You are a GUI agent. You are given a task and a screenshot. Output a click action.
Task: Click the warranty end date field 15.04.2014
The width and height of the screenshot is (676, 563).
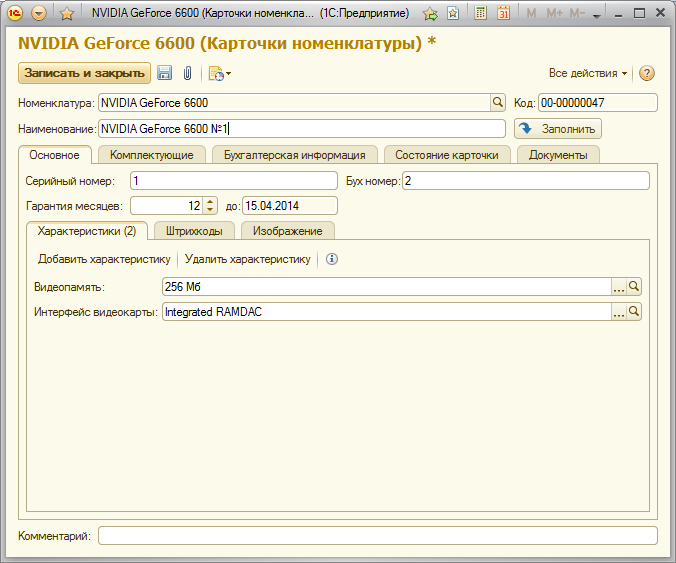290,206
